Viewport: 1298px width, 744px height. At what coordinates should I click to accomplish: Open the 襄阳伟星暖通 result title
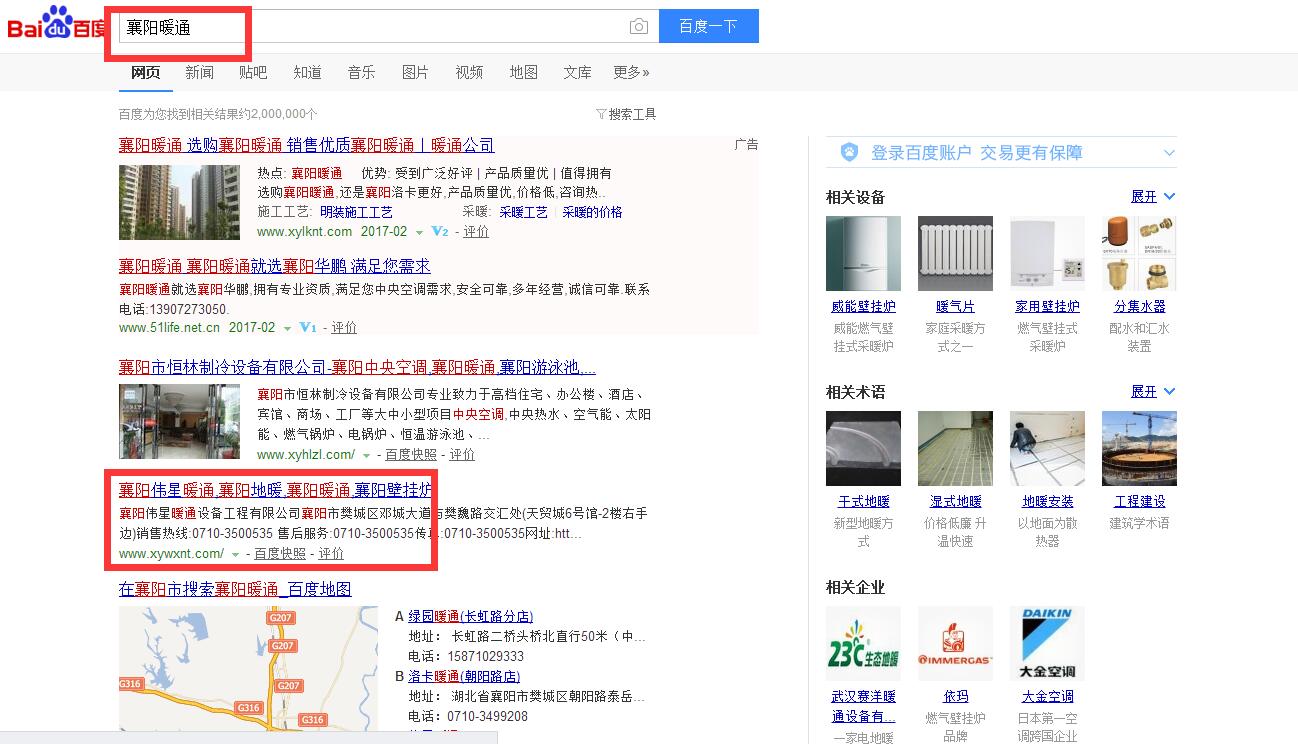point(275,490)
